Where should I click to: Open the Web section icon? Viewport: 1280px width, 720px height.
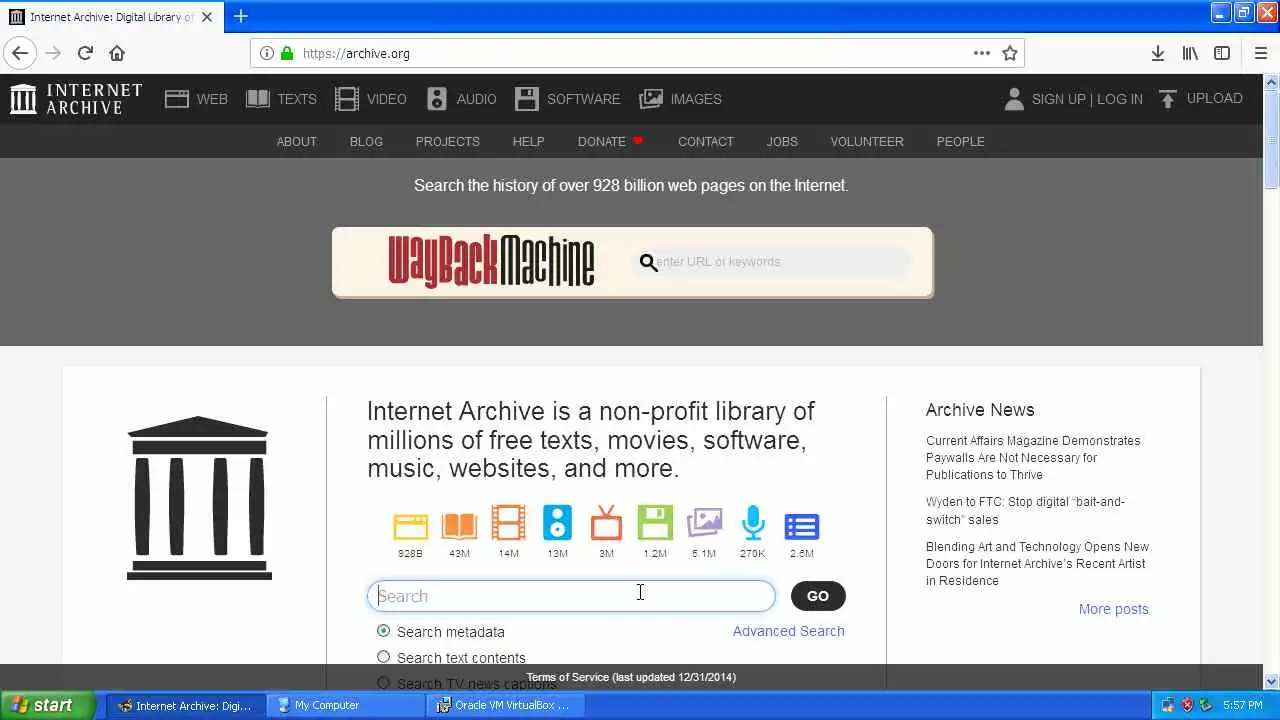[x=177, y=99]
